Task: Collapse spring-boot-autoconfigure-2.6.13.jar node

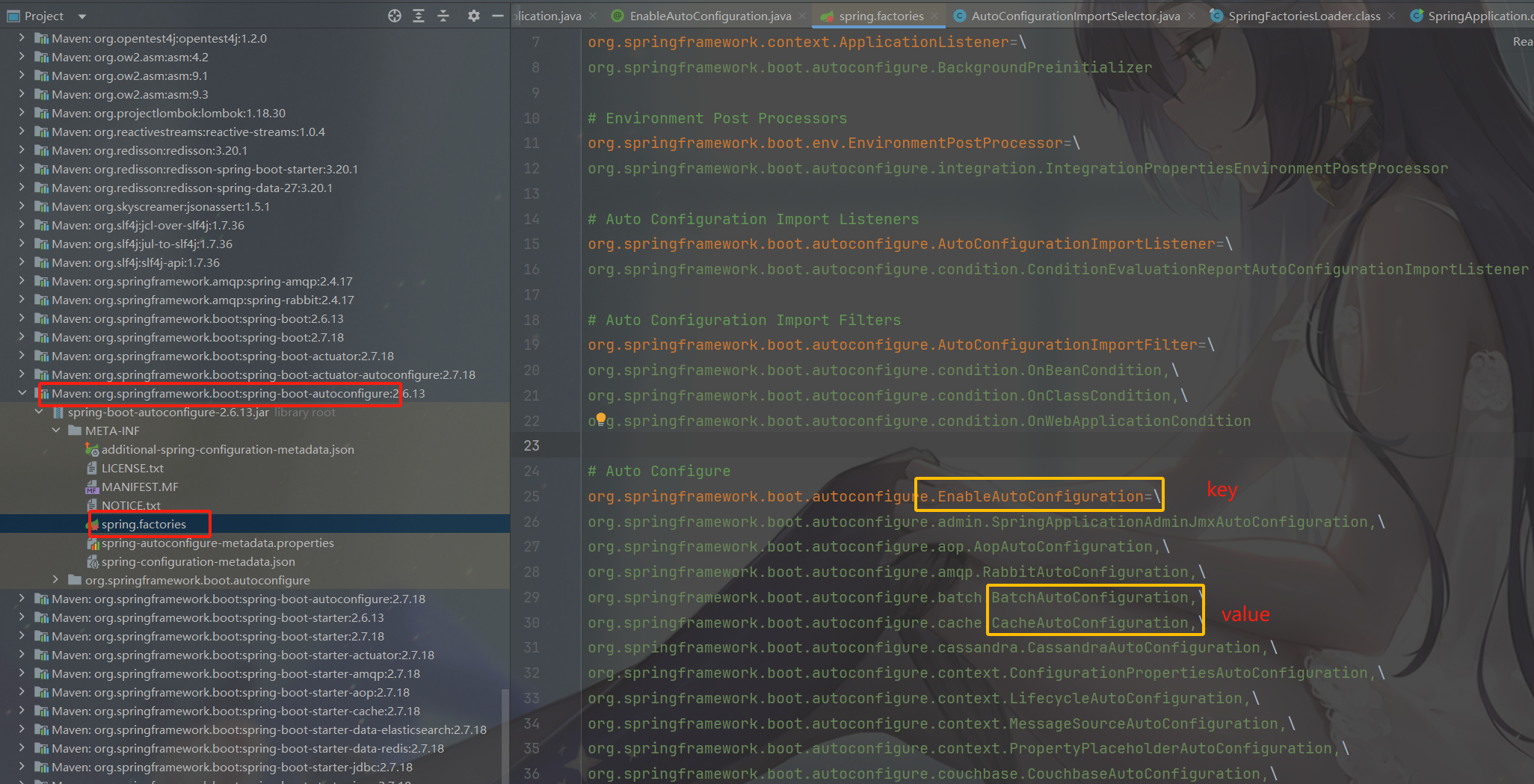Action: pyautogui.click(x=39, y=412)
